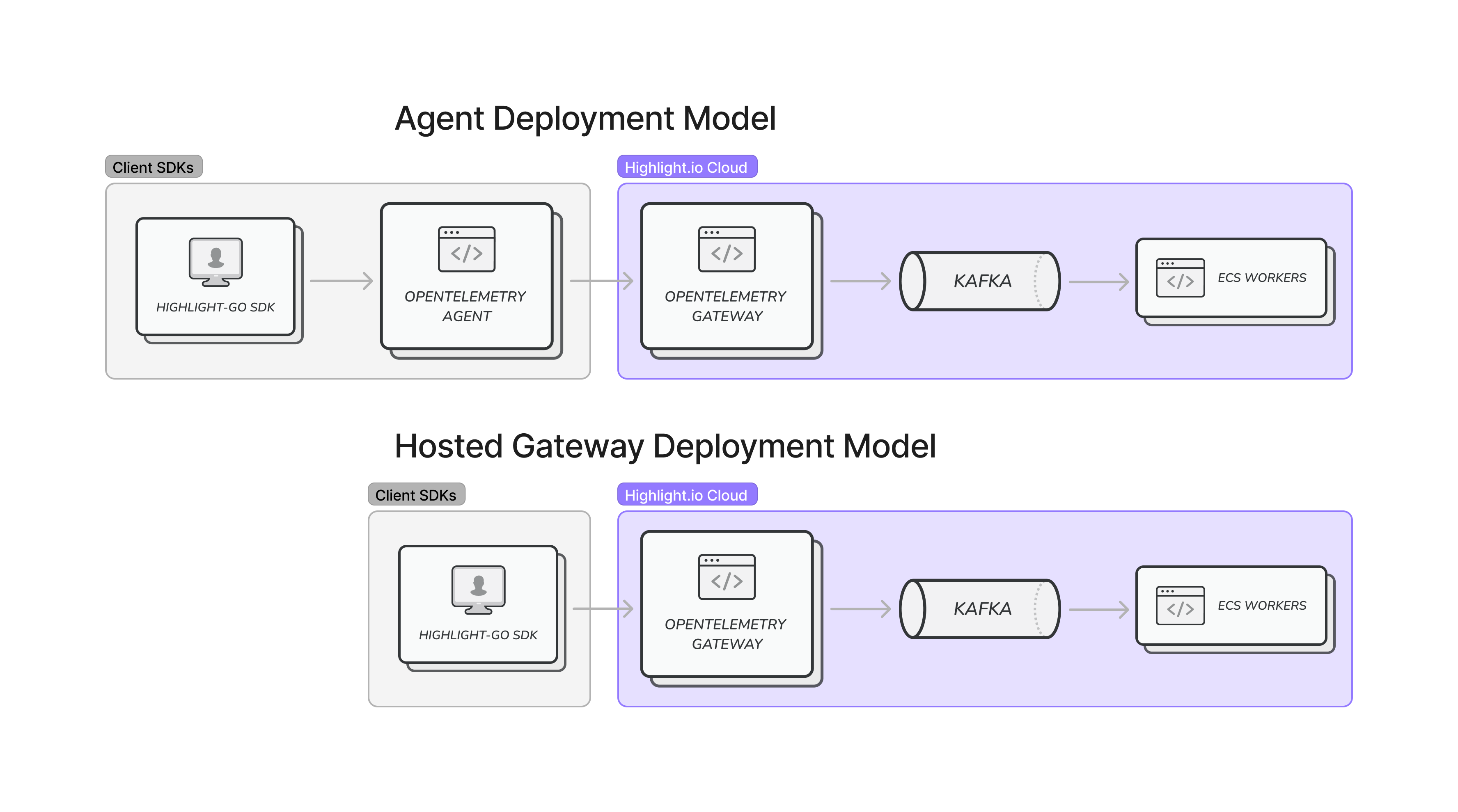Click the top Kafka cylinder

point(980,281)
